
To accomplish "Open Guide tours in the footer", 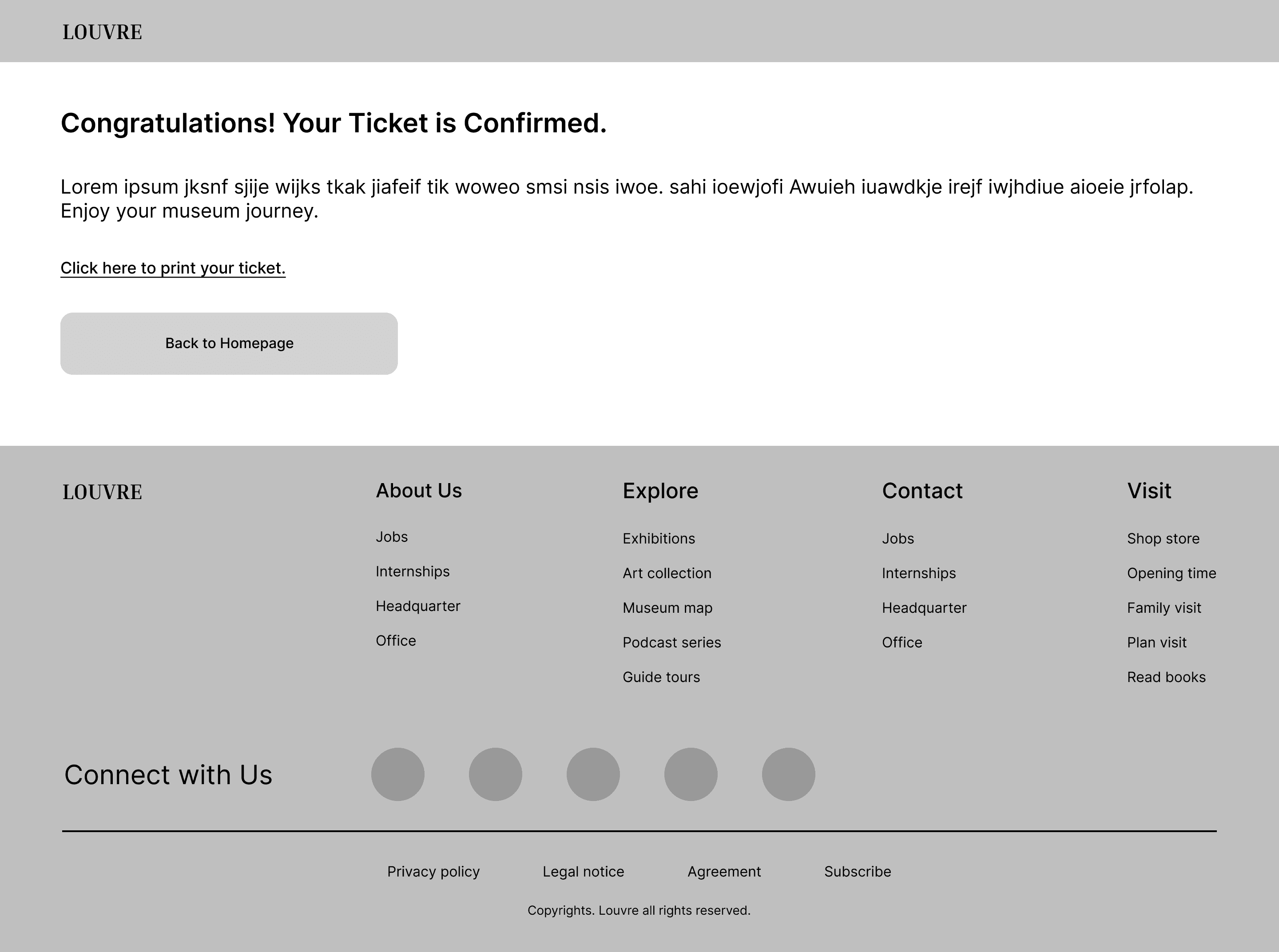I will pyautogui.click(x=661, y=677).
